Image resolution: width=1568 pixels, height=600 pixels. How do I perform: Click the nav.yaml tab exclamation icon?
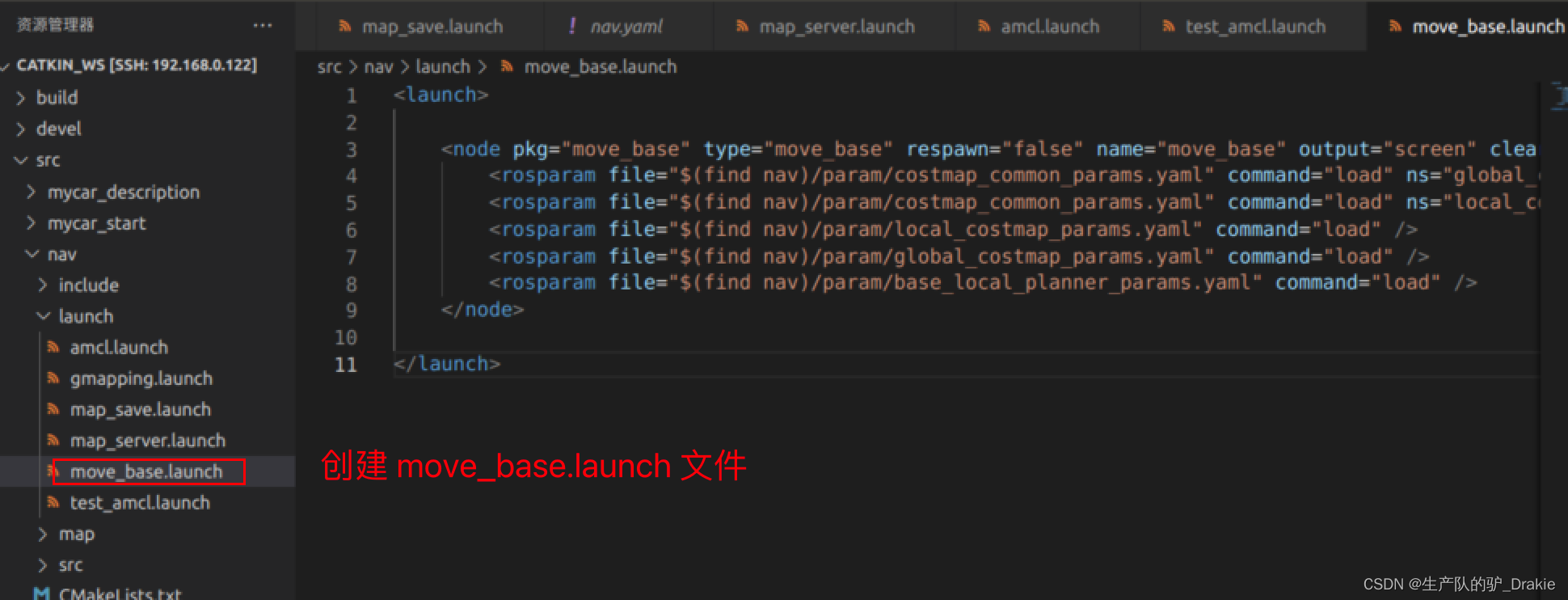click(x=572, y=26)
